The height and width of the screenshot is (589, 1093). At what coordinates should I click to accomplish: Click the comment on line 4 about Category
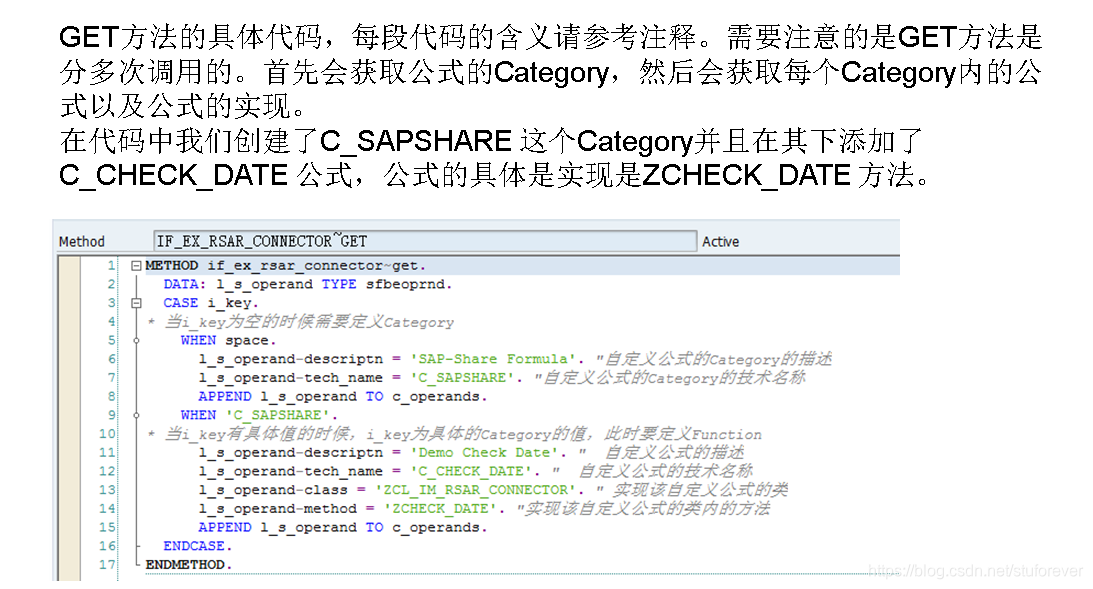300,322
